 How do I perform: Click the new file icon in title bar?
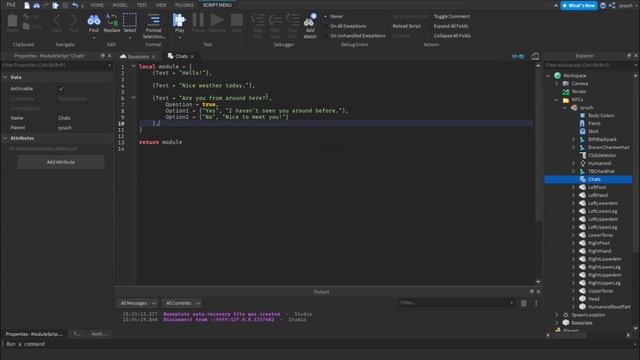pyautogui.click(x=27, y=5)
